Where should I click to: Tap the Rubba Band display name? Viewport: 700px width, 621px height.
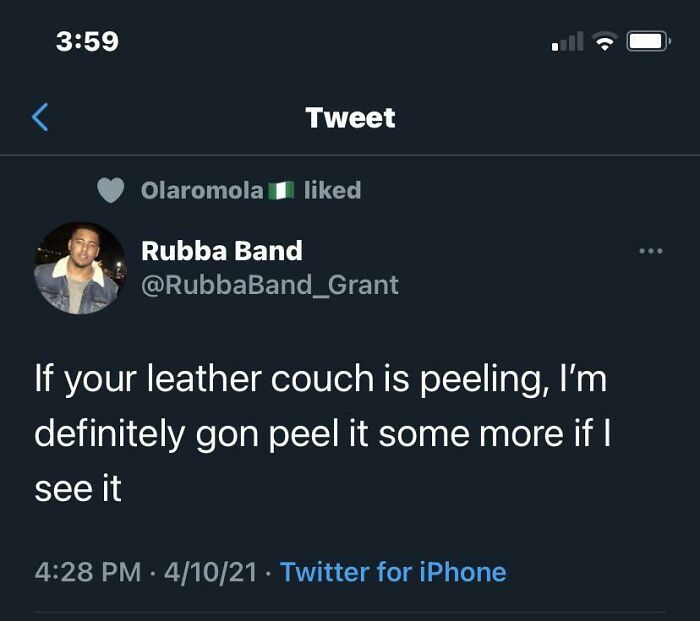222,250
